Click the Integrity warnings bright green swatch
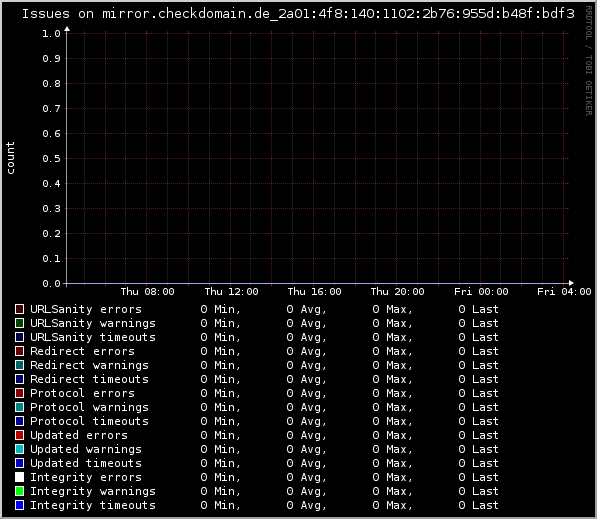Screen dimensions: 597x519 (19, 491)
